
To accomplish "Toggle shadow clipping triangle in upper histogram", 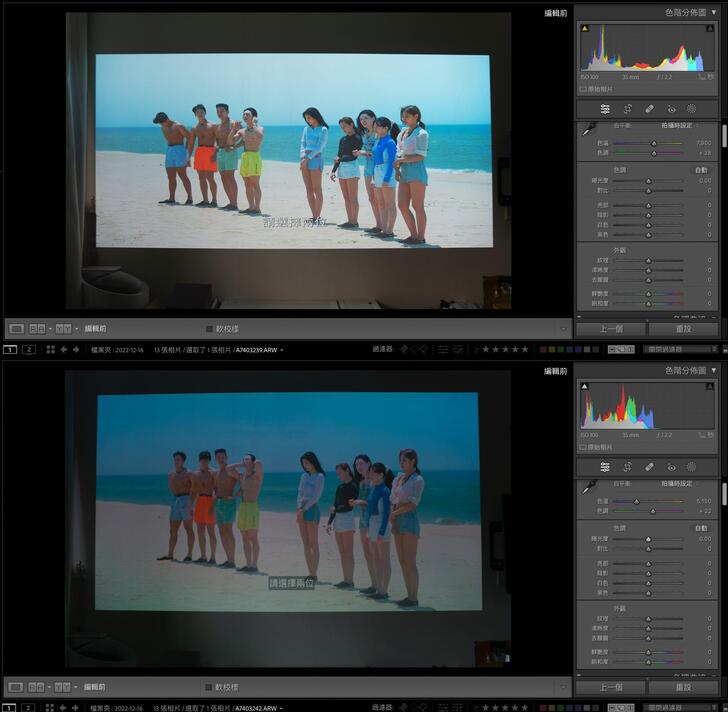I will (x=585, y=28).
